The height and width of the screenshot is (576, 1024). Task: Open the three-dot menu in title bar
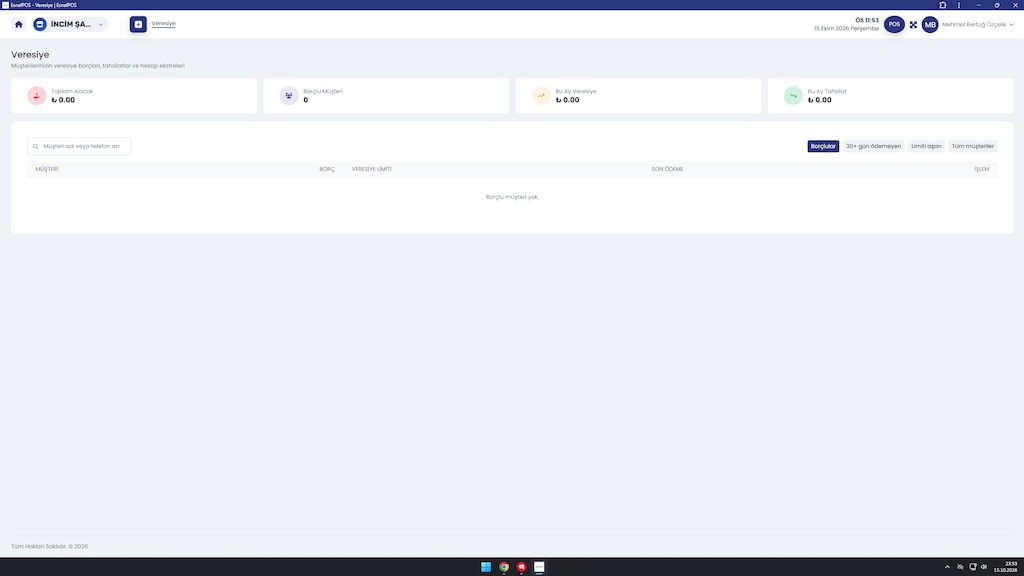(x=959, y=5)
